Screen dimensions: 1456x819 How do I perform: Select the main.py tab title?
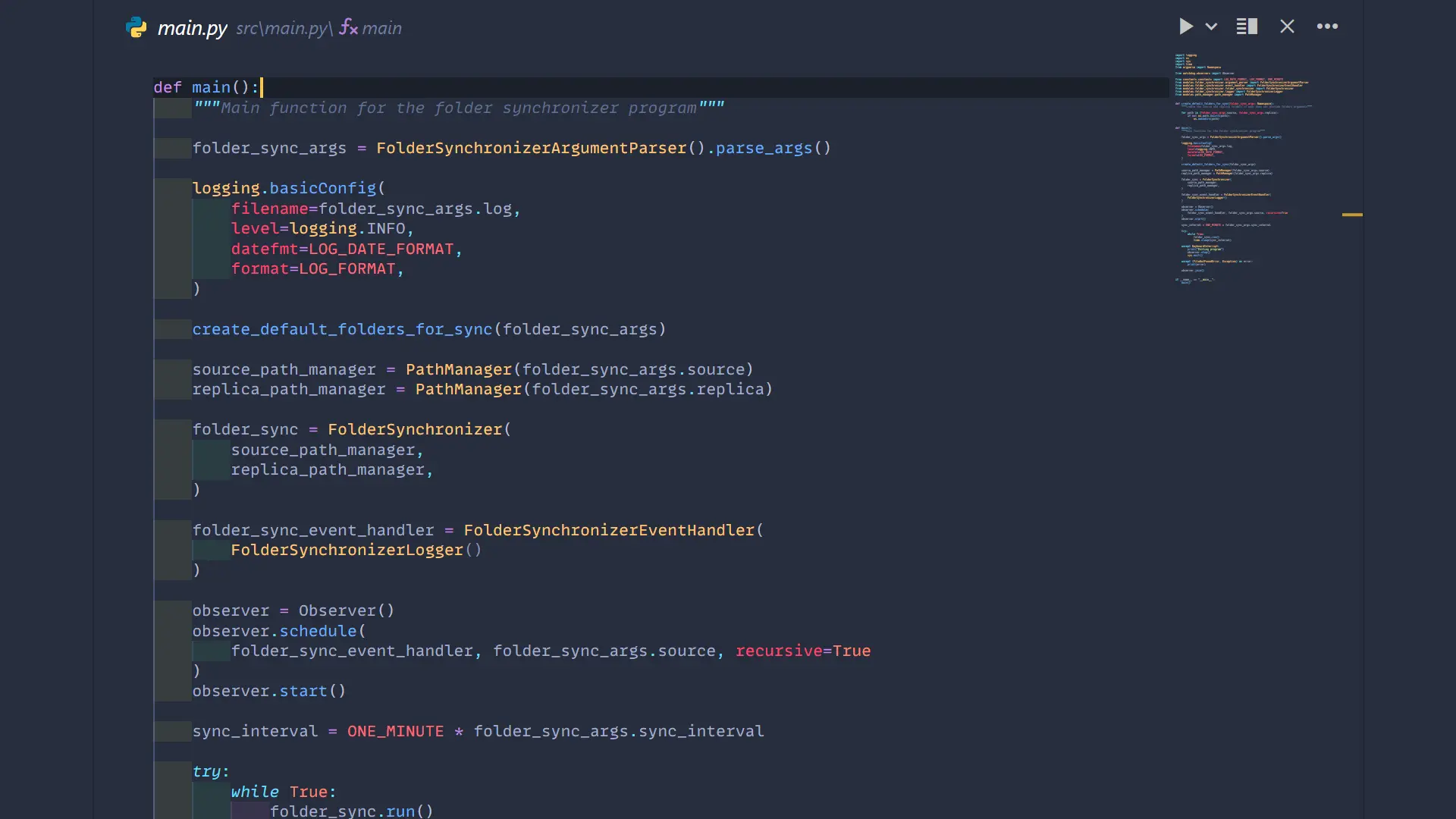193,28
